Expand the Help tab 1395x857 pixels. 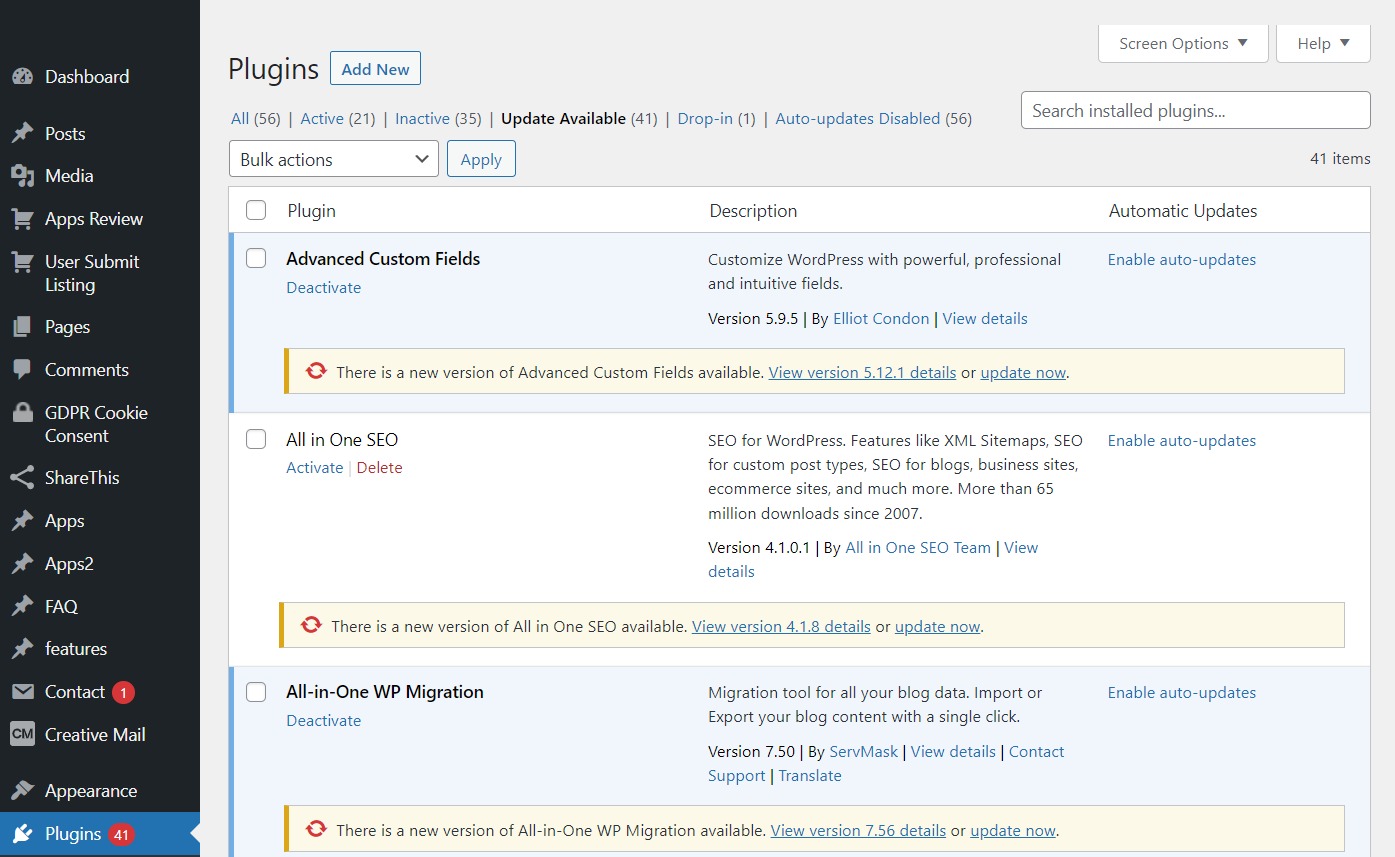[x=1322, y=44]
